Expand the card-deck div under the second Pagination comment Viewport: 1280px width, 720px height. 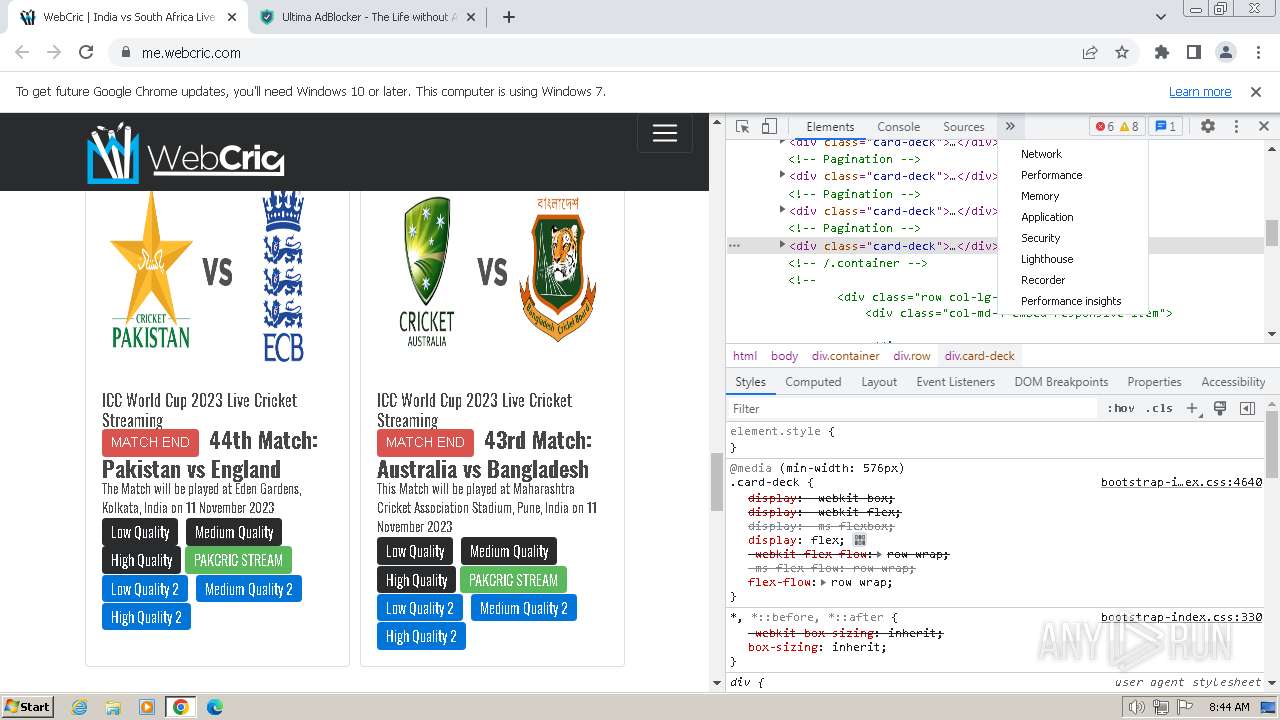782,210
